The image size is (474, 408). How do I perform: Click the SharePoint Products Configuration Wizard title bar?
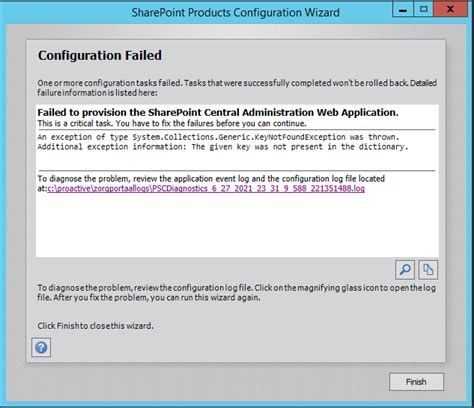236,13
